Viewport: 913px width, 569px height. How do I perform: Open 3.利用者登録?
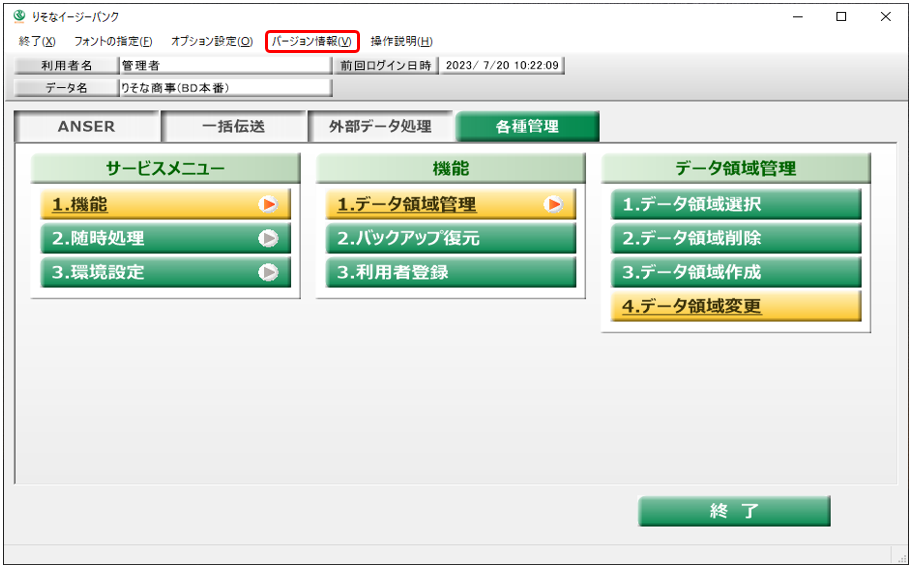(x=451, y=272)
